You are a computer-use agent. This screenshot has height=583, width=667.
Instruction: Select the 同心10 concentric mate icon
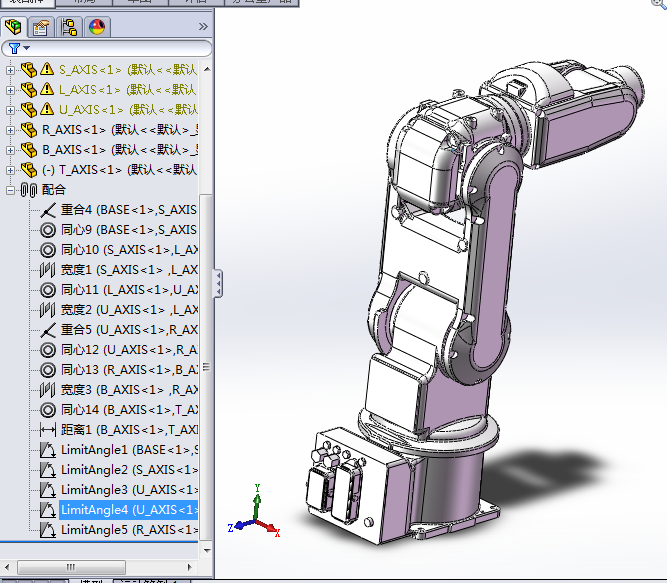point(48,250)
